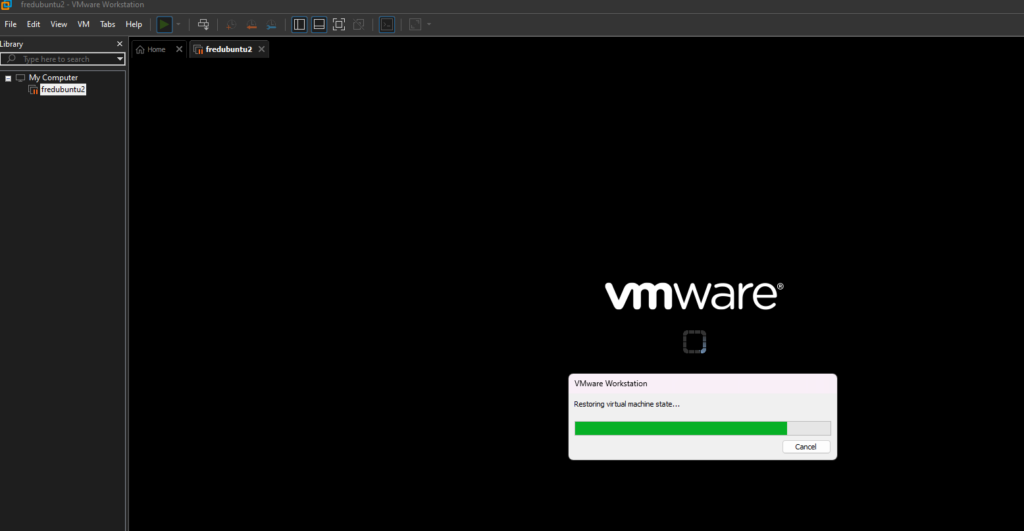Viewport: 1024px width, 531px height.
Task: Open the Edit menu
Action: tap(33, 24)
